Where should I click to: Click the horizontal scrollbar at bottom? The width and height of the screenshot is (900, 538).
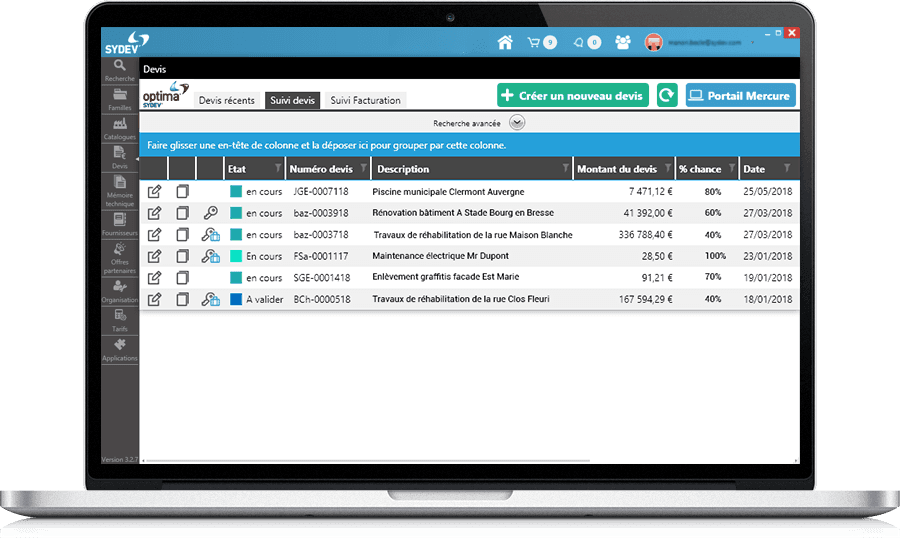pyautogui.click(x=367, y=460)
